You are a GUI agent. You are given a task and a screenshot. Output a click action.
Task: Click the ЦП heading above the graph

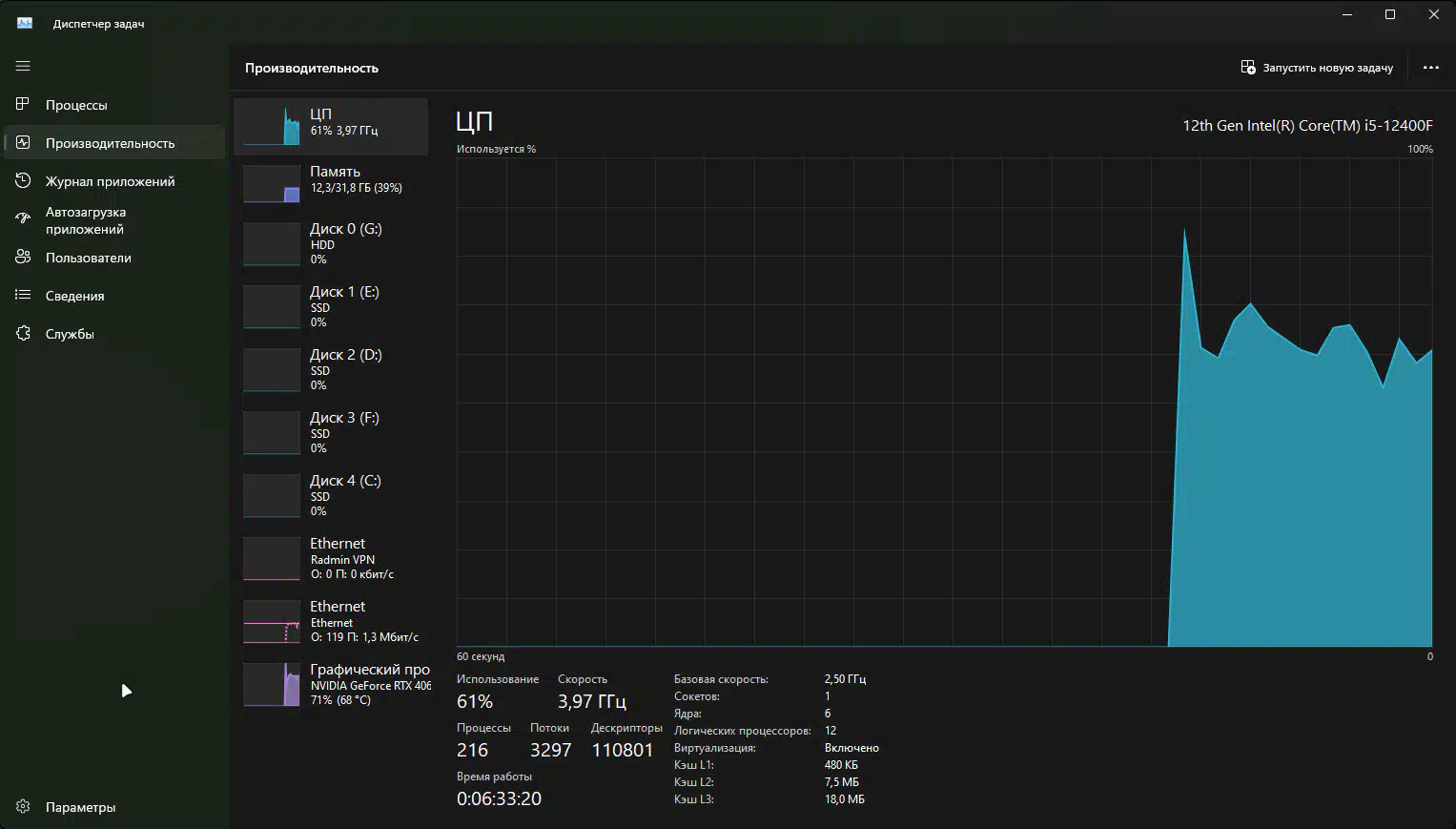pyautogui.click(x=474, y=121)
